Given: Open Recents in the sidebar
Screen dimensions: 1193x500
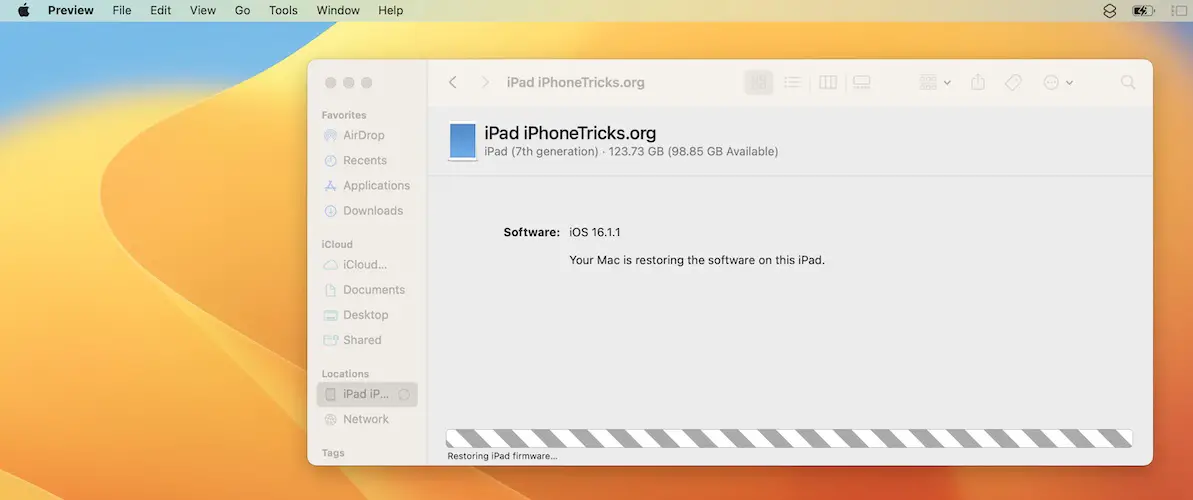Looking at the screenshot, I should coord(364,160).
